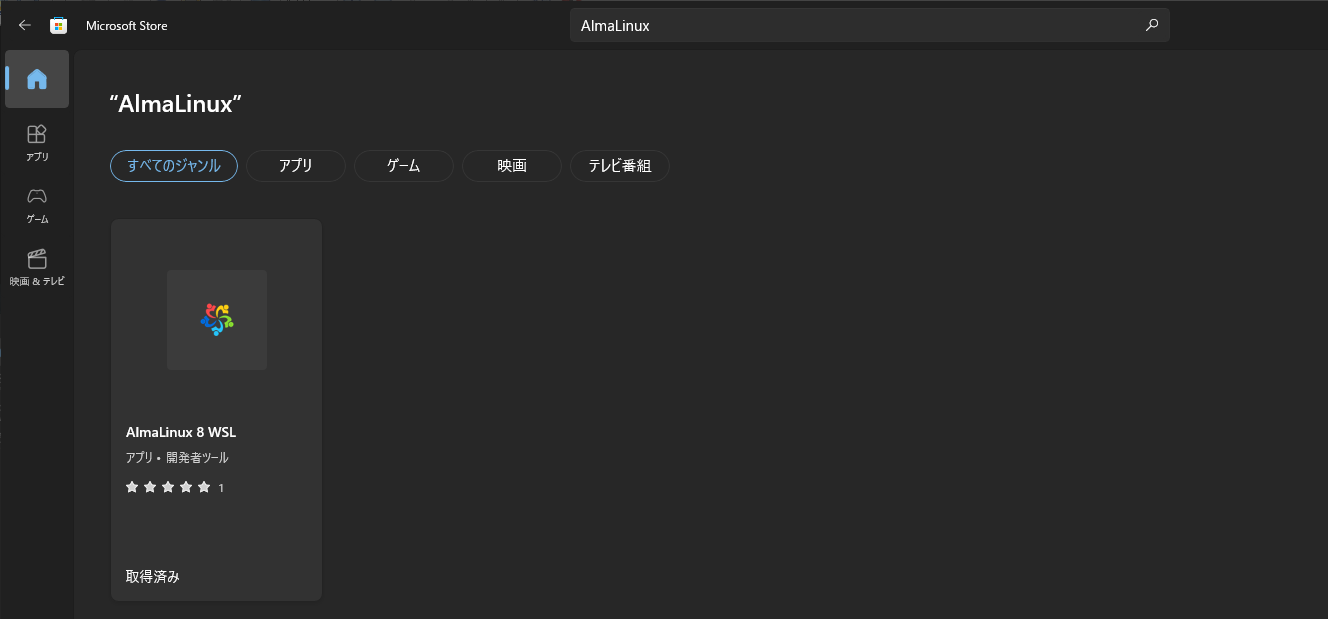Image resolution: width=1328 pixels, height=619 pixels.
Task: Click the AlmaLinux 8 WSL card thumbnail
Action: pyautogui.click(x=216, y=319)
